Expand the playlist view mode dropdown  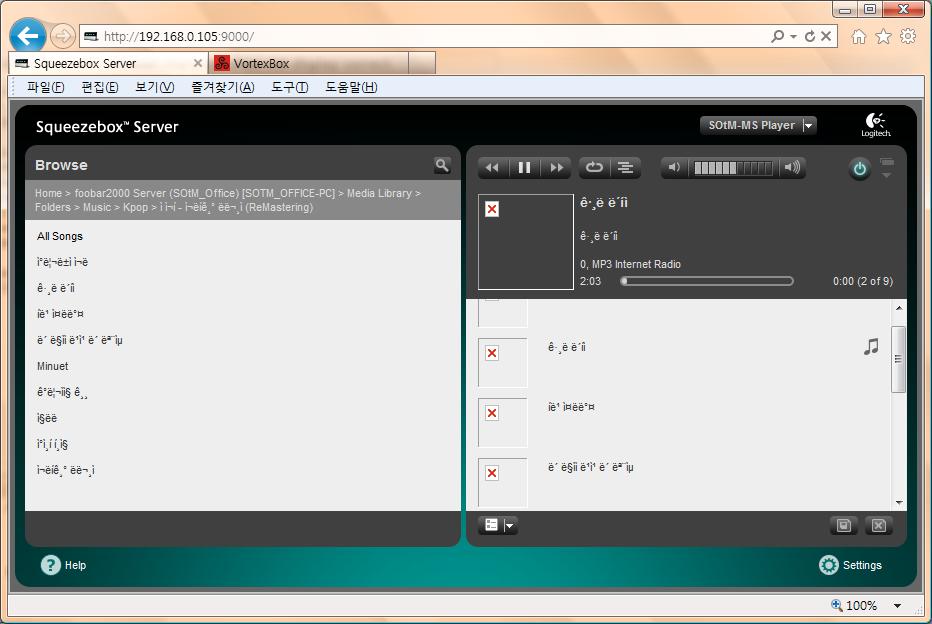click(x=510, y=525)
